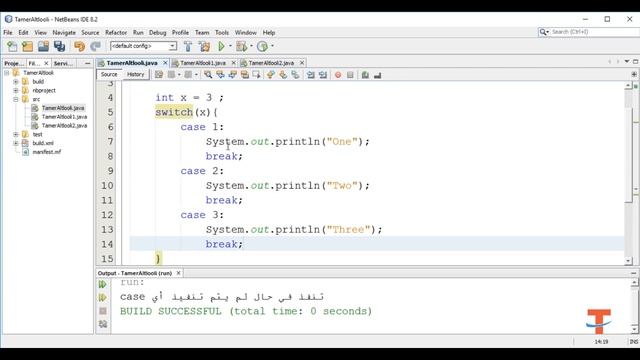Click the Open Project toolbar icon
Viewport: 640px width, 360px height.
(43, 46)
